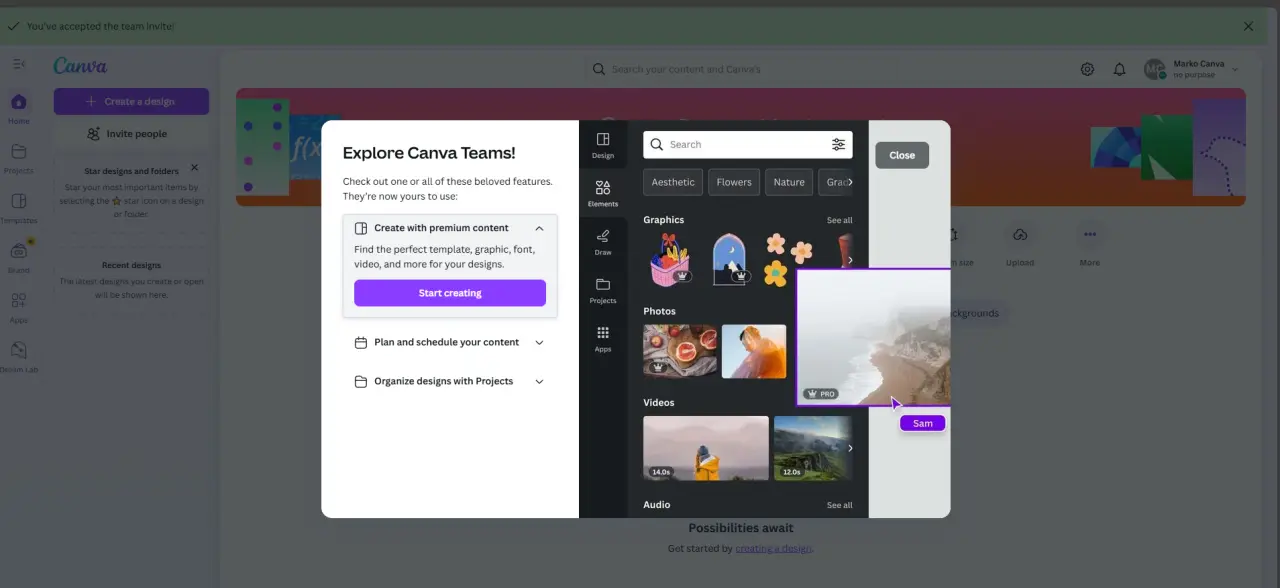Pick the gift basket graphic

pyautogui.click(x=670, y=259)
